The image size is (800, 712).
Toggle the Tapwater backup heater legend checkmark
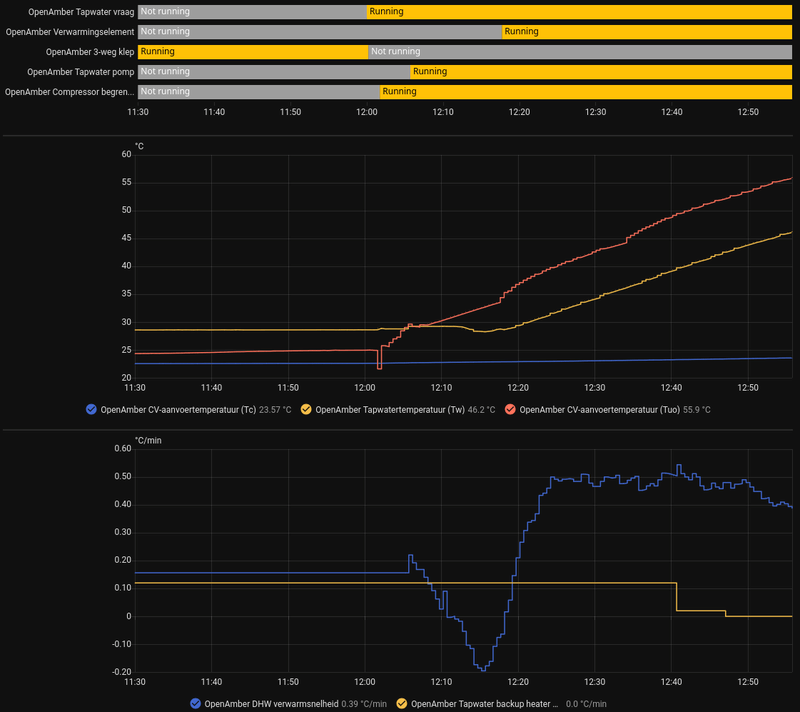tap(402, 704)
